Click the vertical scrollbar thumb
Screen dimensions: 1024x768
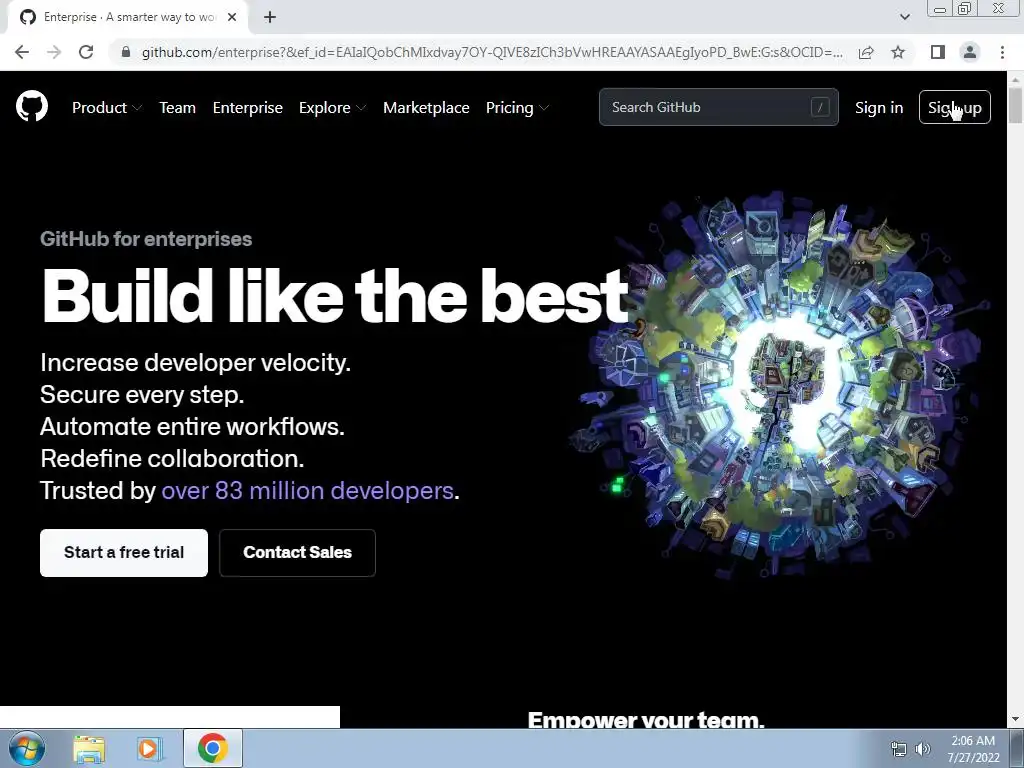pyautogui.click(x=1016, y=104)
